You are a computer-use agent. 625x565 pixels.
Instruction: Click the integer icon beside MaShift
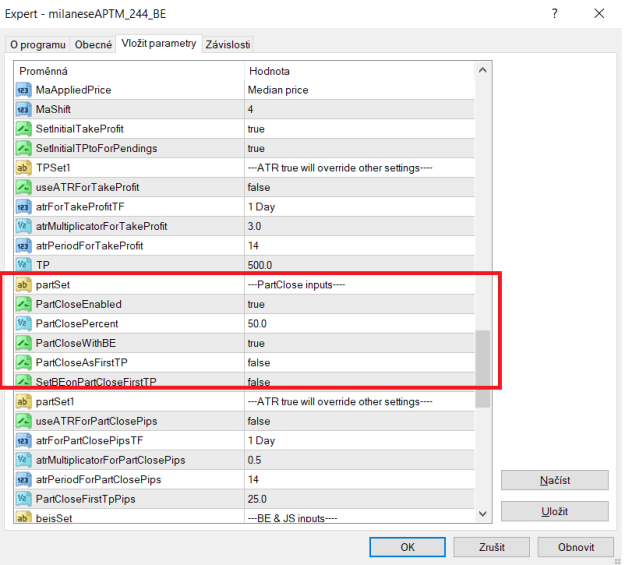point(23,109)
